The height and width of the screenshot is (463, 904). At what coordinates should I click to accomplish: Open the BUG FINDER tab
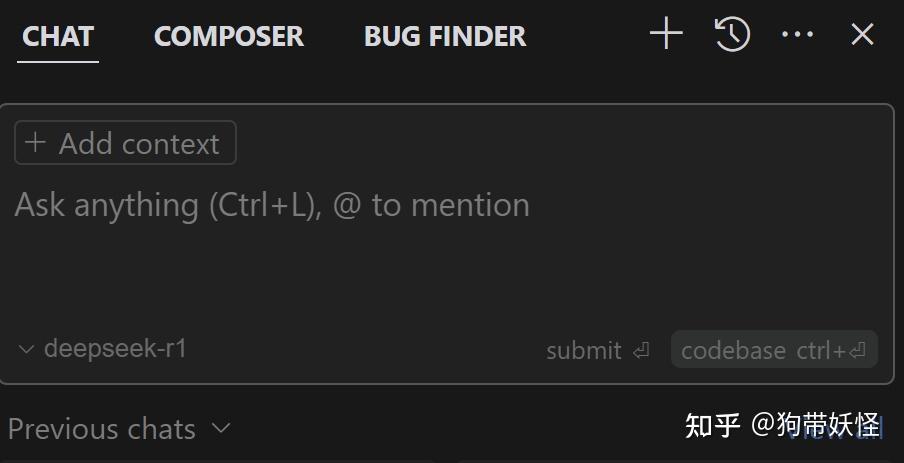(x=445, y=37)
